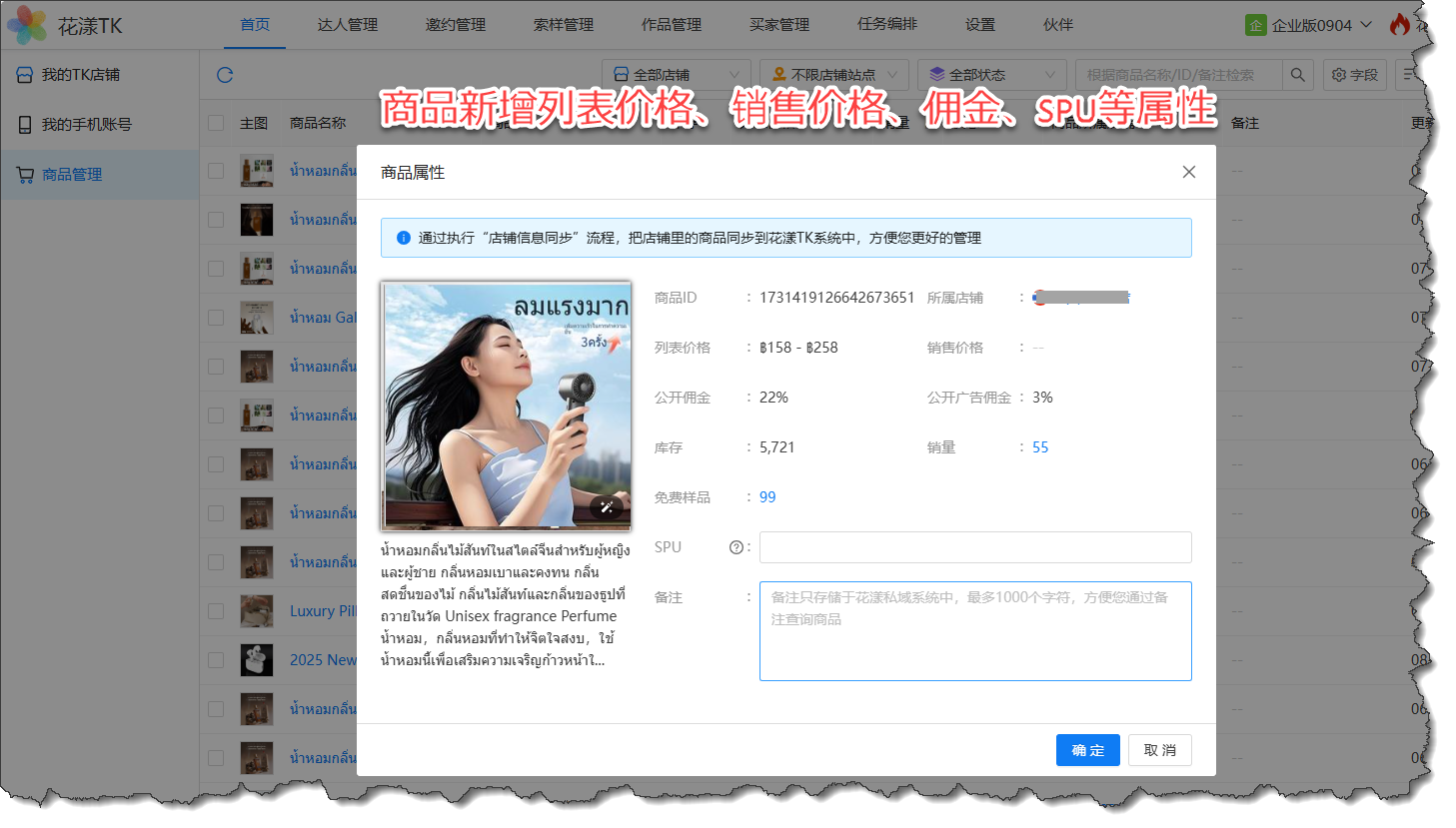
Task: Close the 商品属性 dialog with the X icon
Action: click(x=1188, y=172)
